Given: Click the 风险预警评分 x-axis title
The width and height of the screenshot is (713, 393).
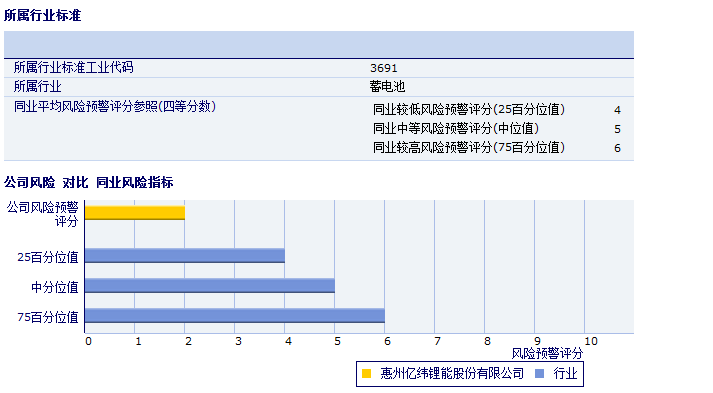Looking at the screenshot, I should pos(547,353).
